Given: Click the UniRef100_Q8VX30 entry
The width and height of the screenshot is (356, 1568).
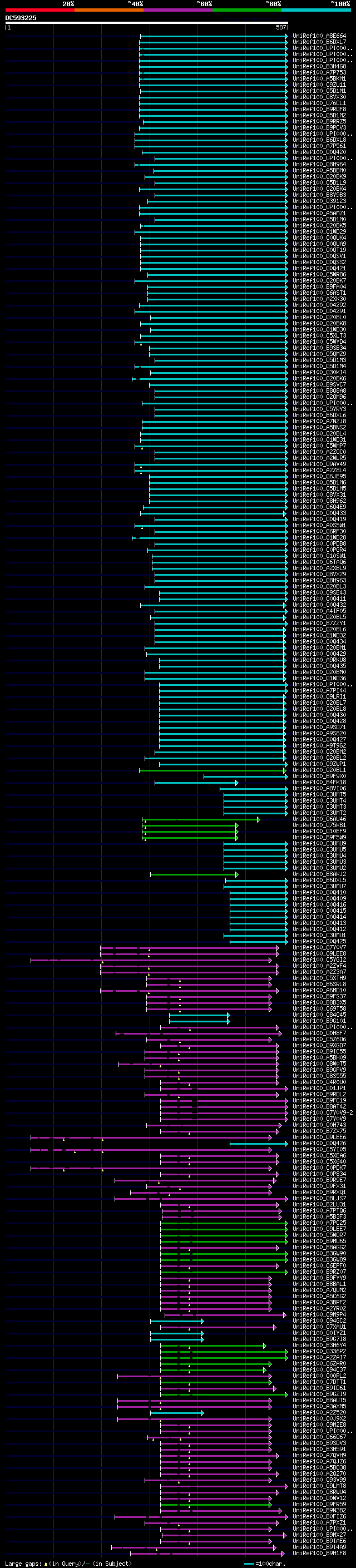Looking at the screenshot, I should coord(319,97).
